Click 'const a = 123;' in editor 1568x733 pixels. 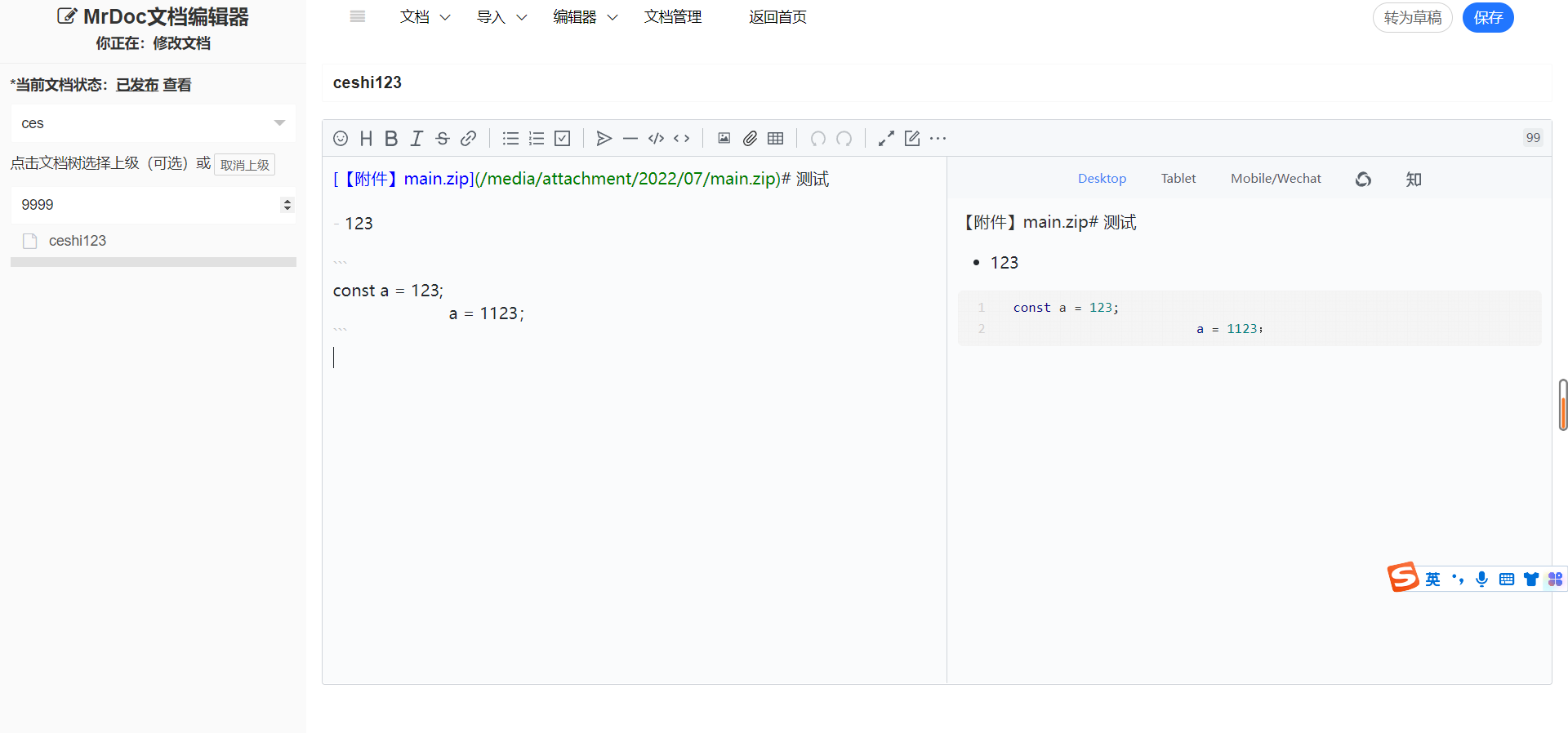pyautogui.click(x=389, y=291)
